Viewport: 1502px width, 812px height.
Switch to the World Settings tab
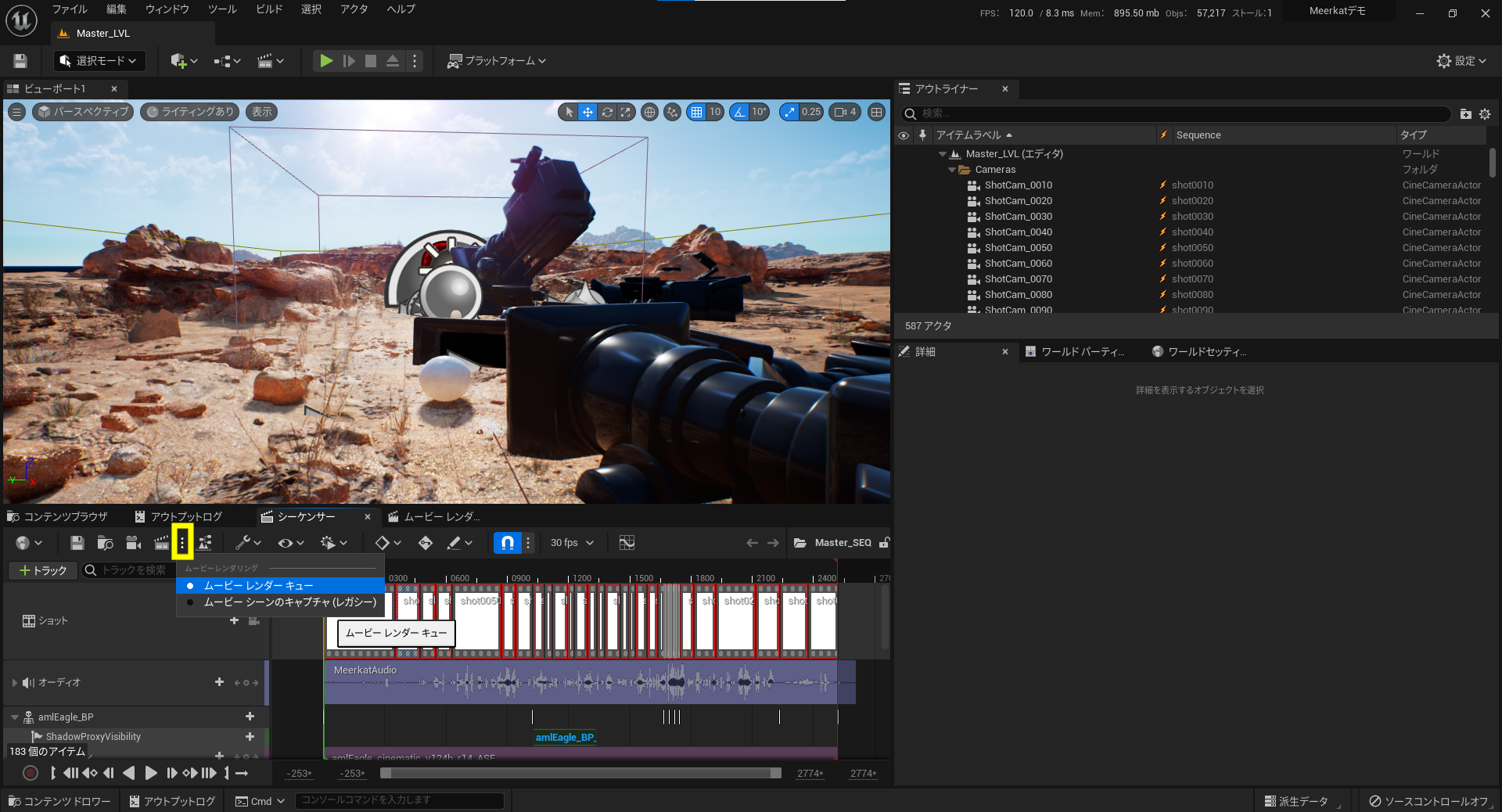tap(1198, 351)
